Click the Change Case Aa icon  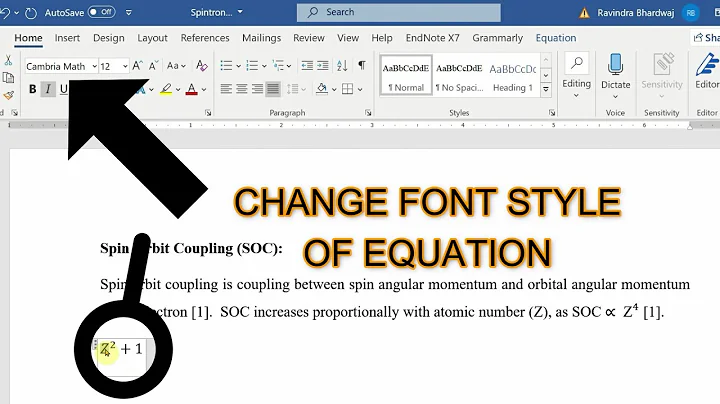(173, 66)
